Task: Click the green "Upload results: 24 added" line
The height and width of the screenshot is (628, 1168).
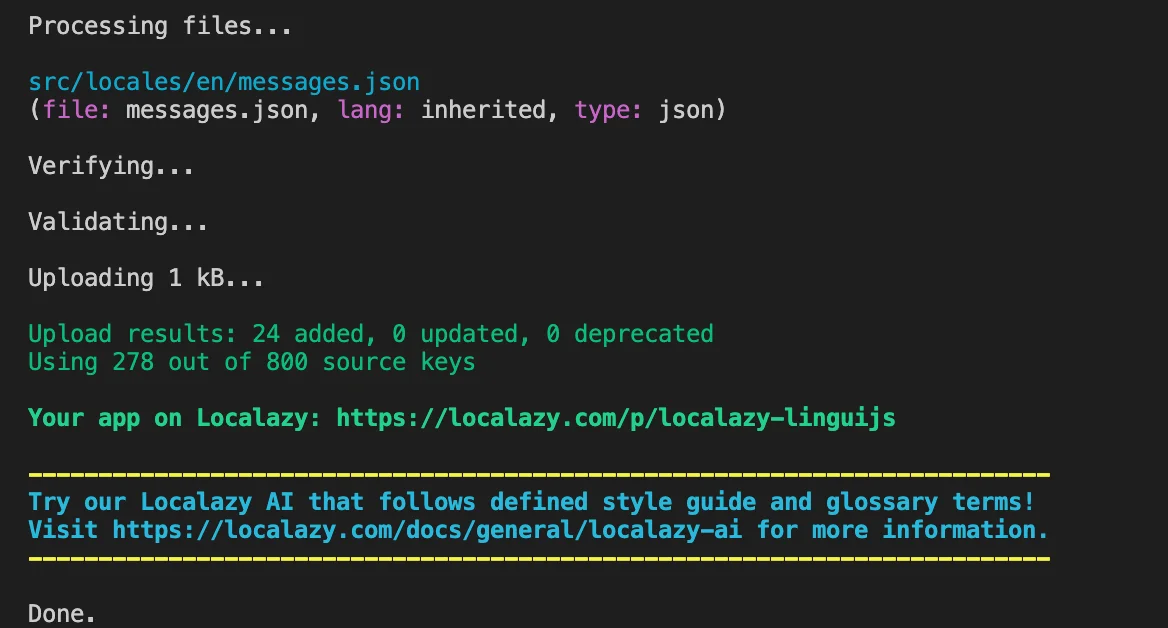Action: click(x=370, y=333)
